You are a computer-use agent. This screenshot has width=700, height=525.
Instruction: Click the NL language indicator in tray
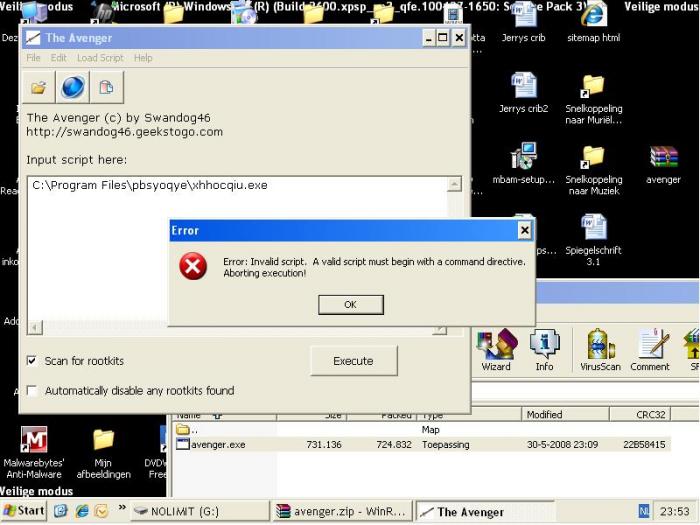tap(644, 511)
